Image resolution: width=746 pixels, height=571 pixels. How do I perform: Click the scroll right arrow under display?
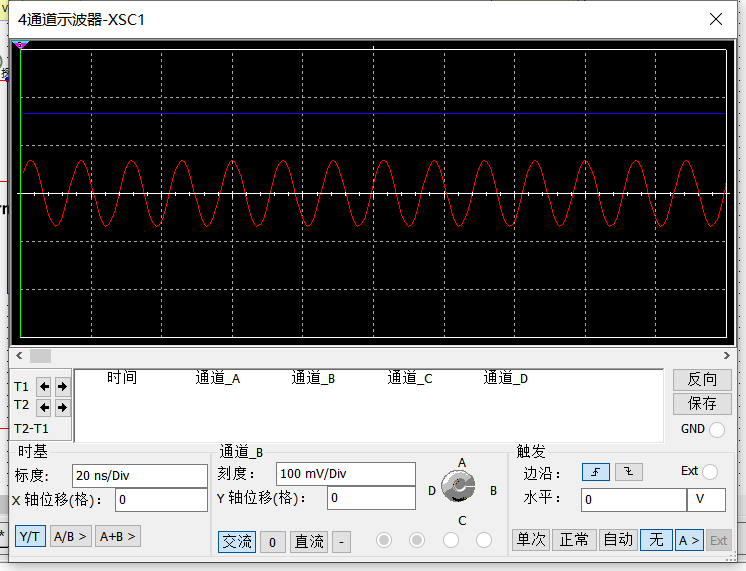click(x=727, y=356)
